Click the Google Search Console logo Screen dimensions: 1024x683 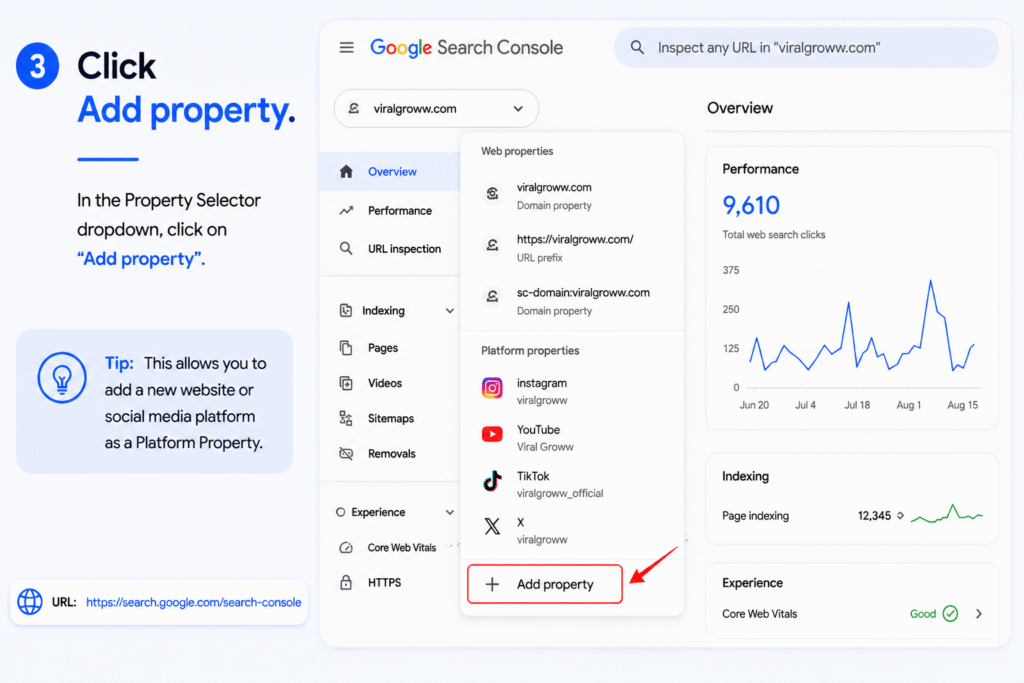point(466,48)
